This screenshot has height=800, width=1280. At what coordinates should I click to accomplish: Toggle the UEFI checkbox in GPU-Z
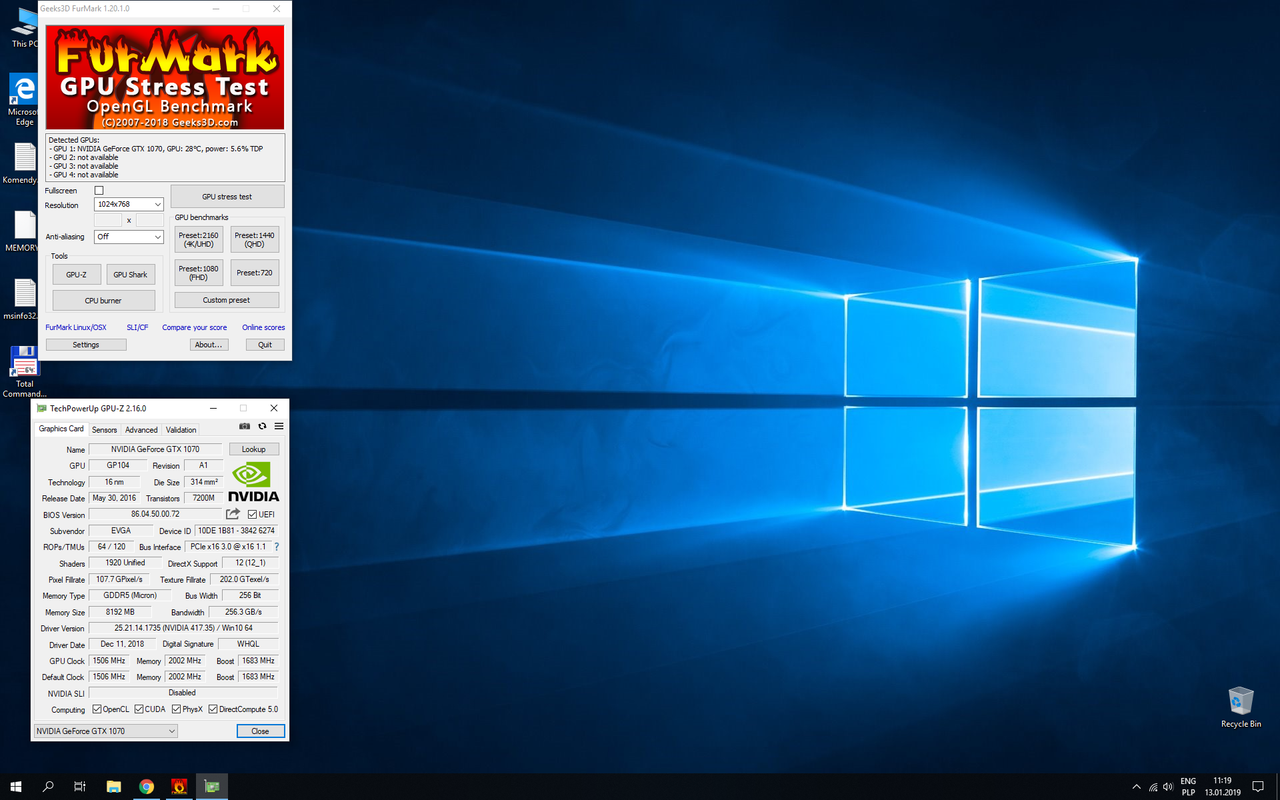click(252, 514)
